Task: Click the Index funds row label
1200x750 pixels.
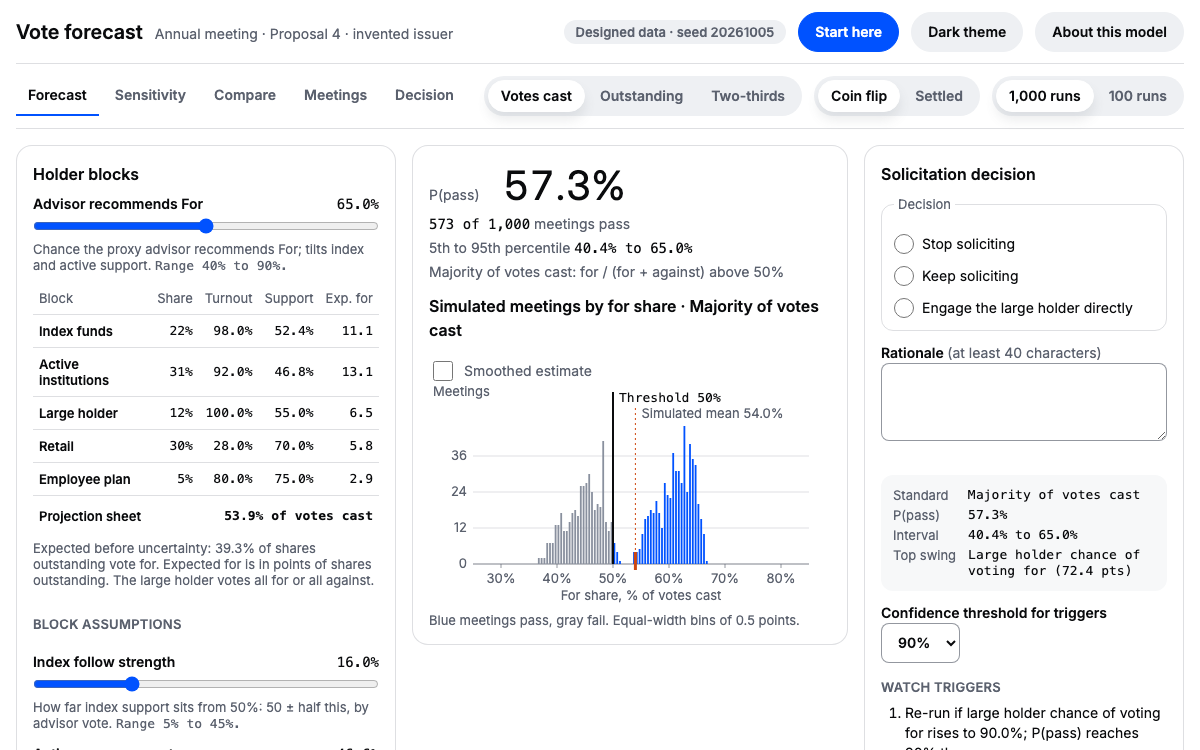Action: click(76, 331)
